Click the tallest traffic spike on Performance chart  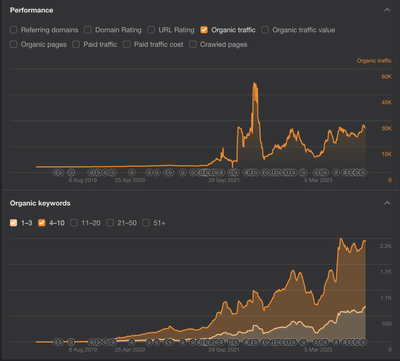coord(255,84)
